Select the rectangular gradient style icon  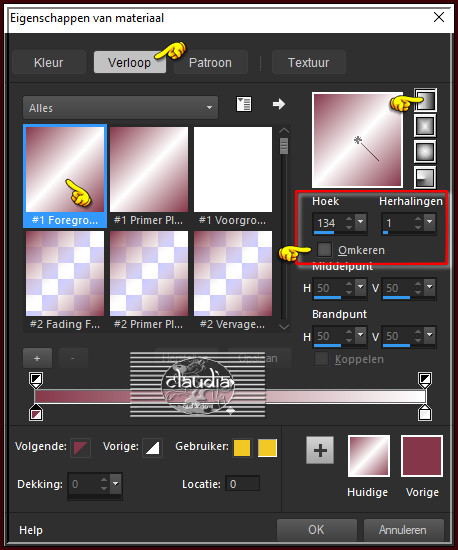pyautogui.click(x=425, y=126)
